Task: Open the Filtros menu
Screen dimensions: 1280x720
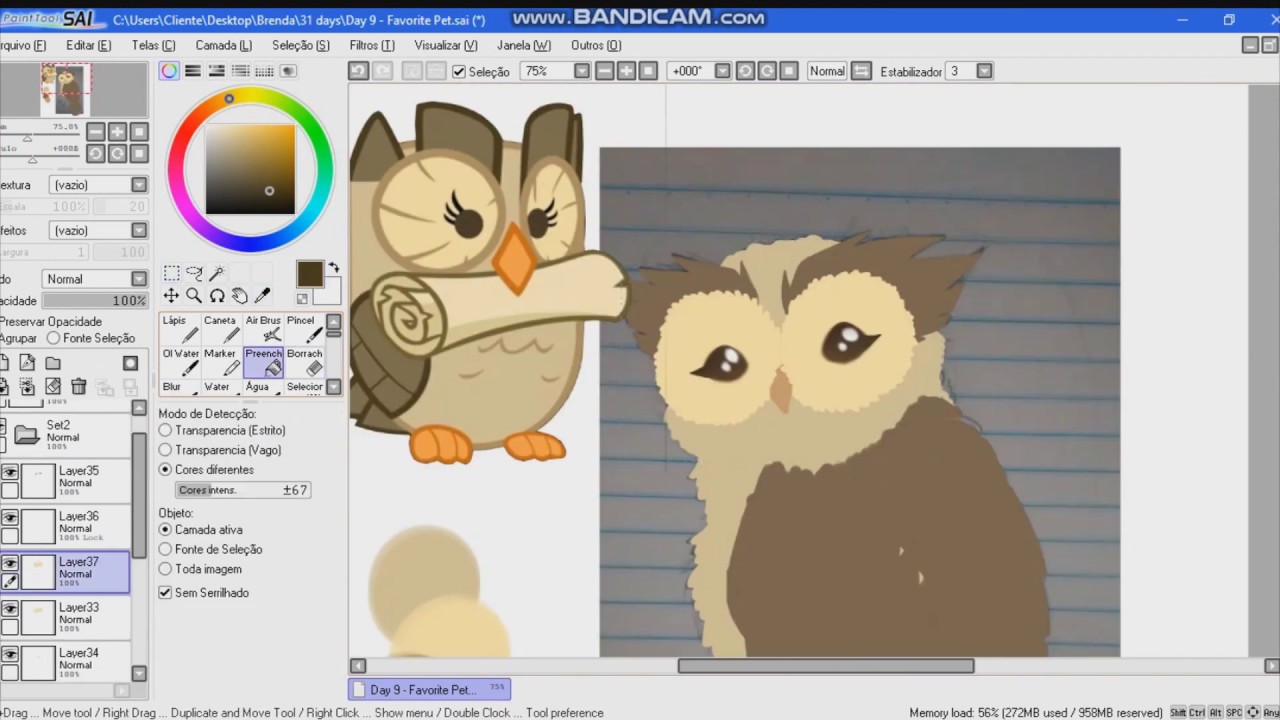Action: pyautogui.click(x=372, y=45)
